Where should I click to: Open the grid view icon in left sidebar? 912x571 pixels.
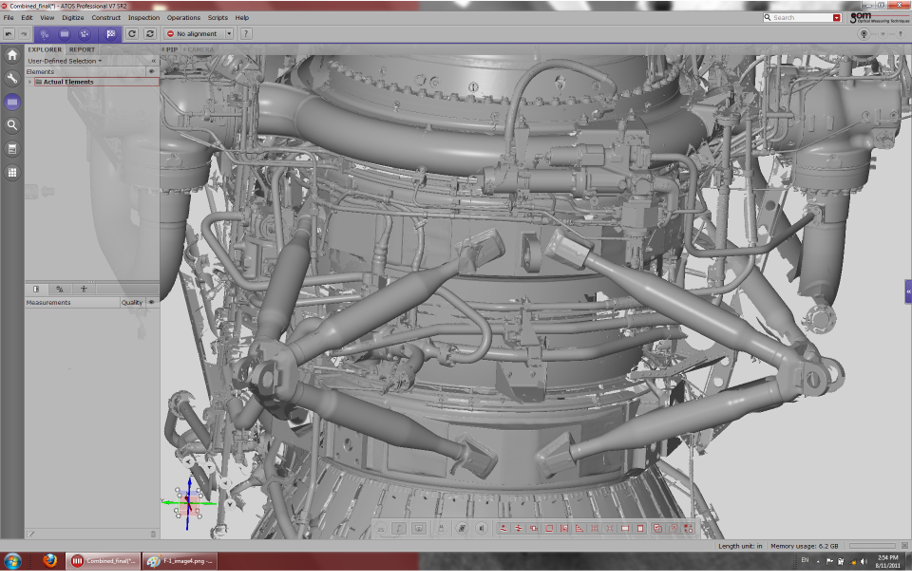pos(12,172)
